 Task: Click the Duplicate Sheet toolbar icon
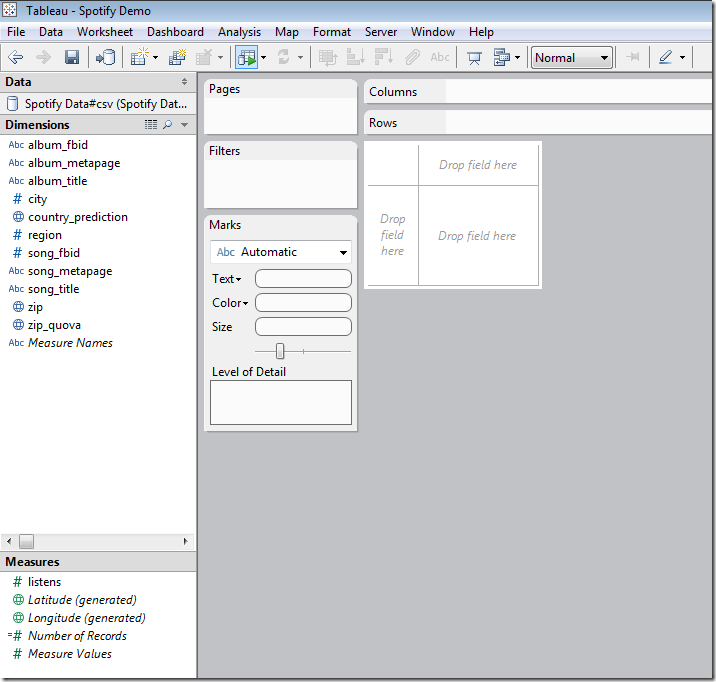tap(178, 58)
